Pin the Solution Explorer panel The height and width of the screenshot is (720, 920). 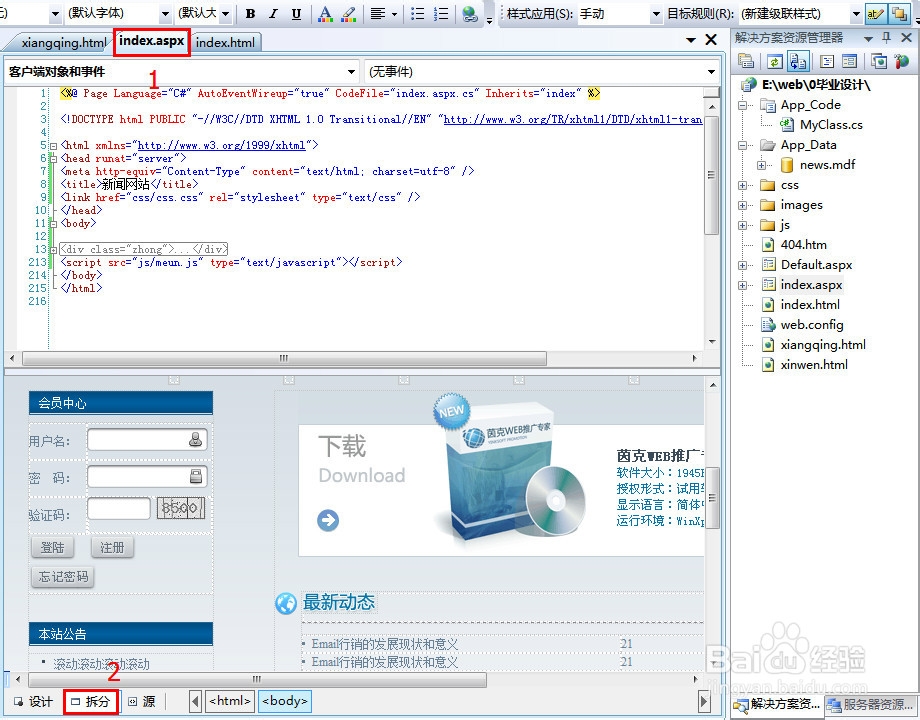tap(887, 38)
